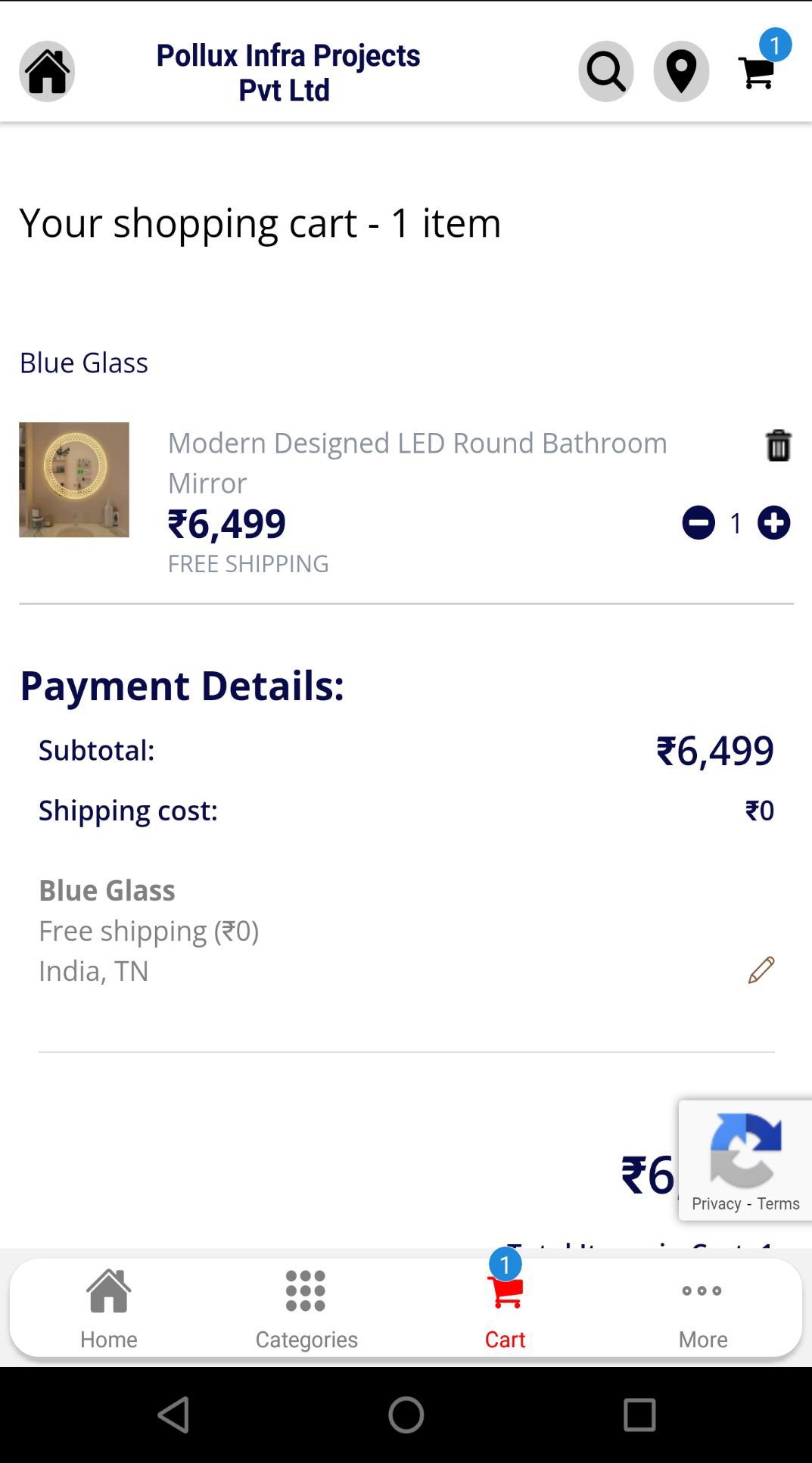Image resolution: width=812 pixels, height=1463 pixels.
Task: Tap the home icon in header
Action: (x=47, y=71)
